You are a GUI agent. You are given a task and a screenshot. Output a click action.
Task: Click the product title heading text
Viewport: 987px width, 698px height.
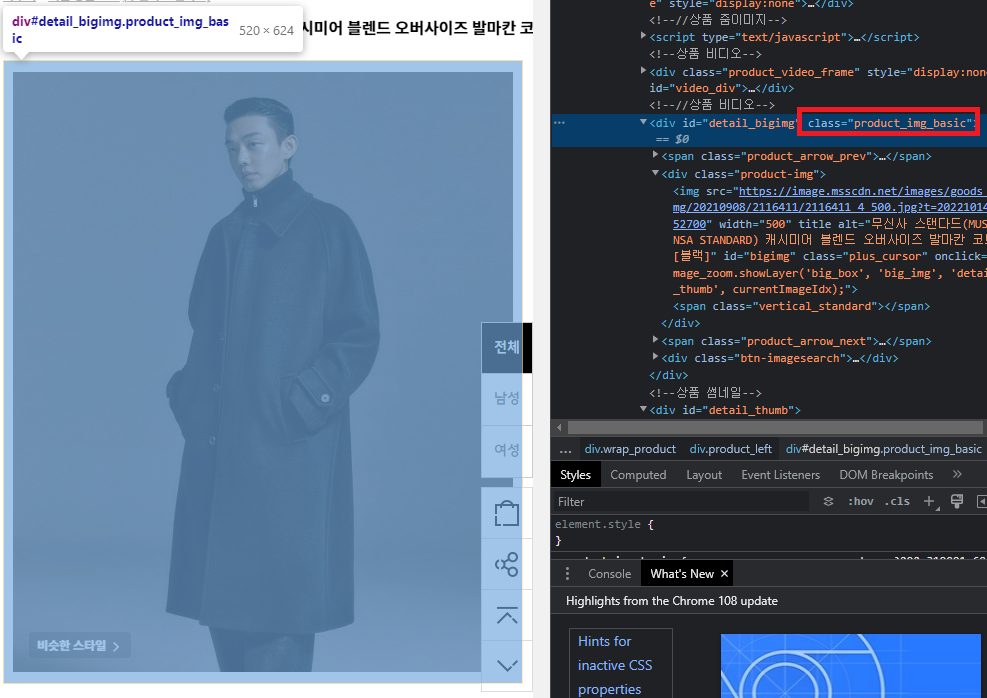[x=417, y=28]
